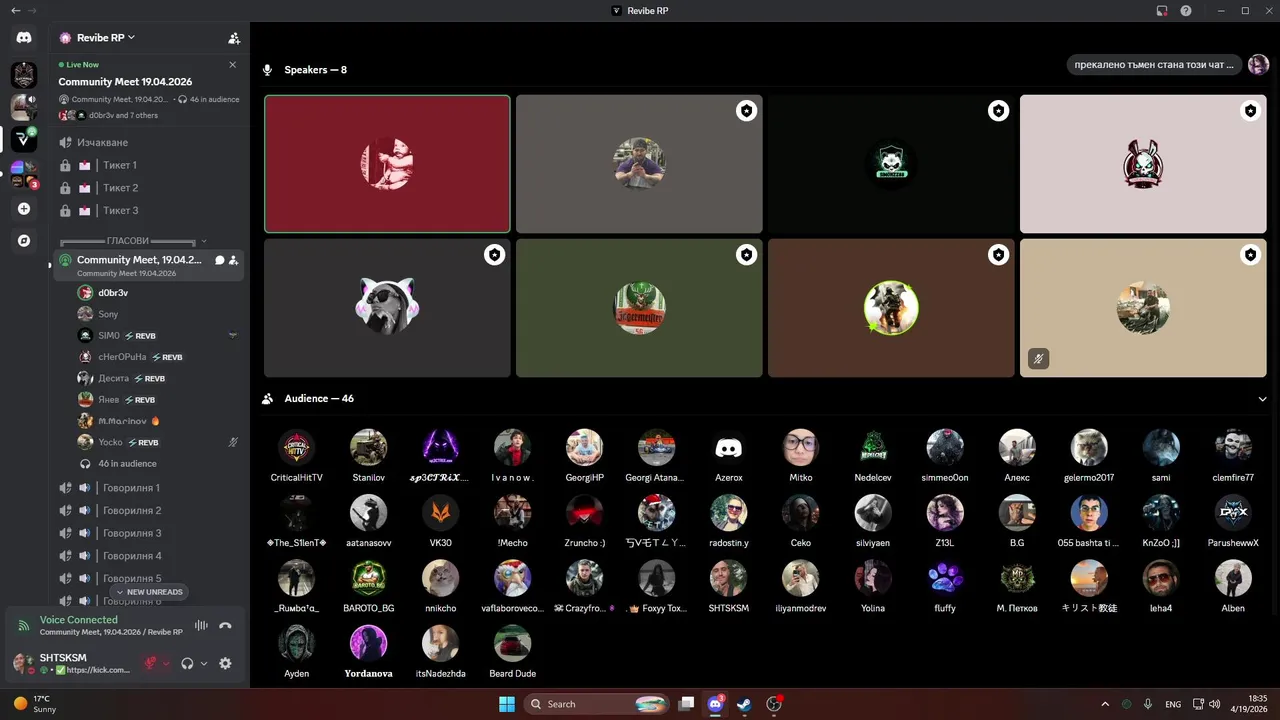Viewport: 1280px width, 720px height.
Task: Open Discord Direct Messages home icon
Action: click(24, 38)
